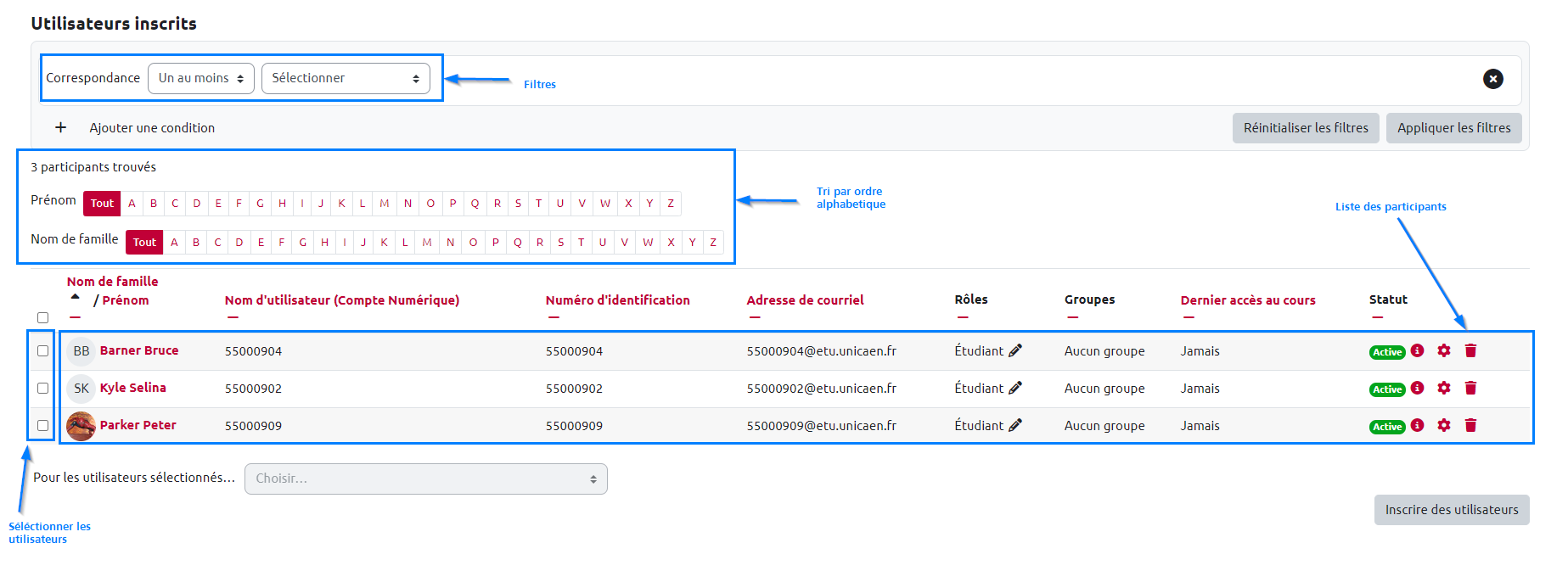Toggle the select-all participants checkbox
1568x571 pixels.
(x=42, y=317)
